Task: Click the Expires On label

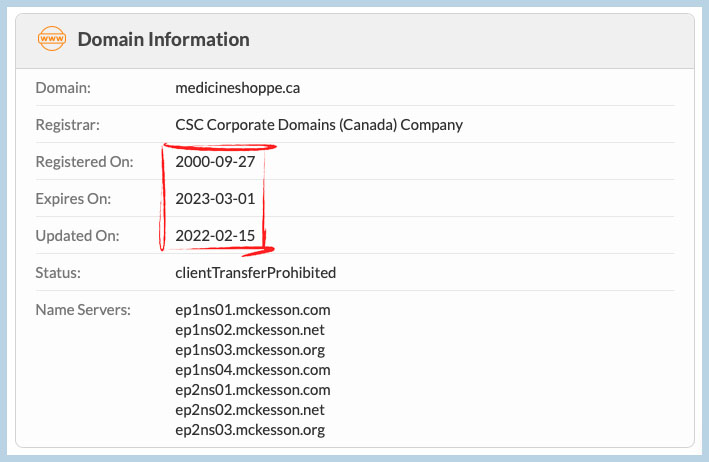Action: [x=73, y=199]
